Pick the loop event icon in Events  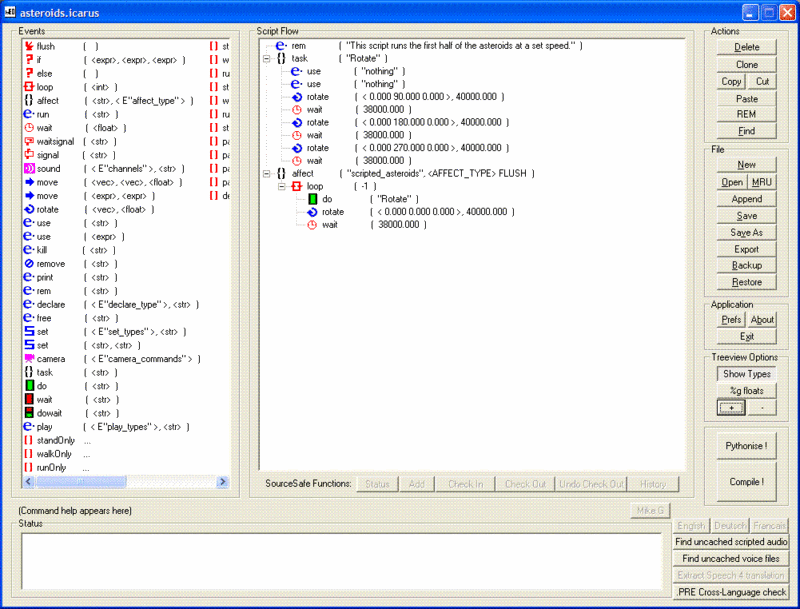pyautogui.click(x=29, y=87)
